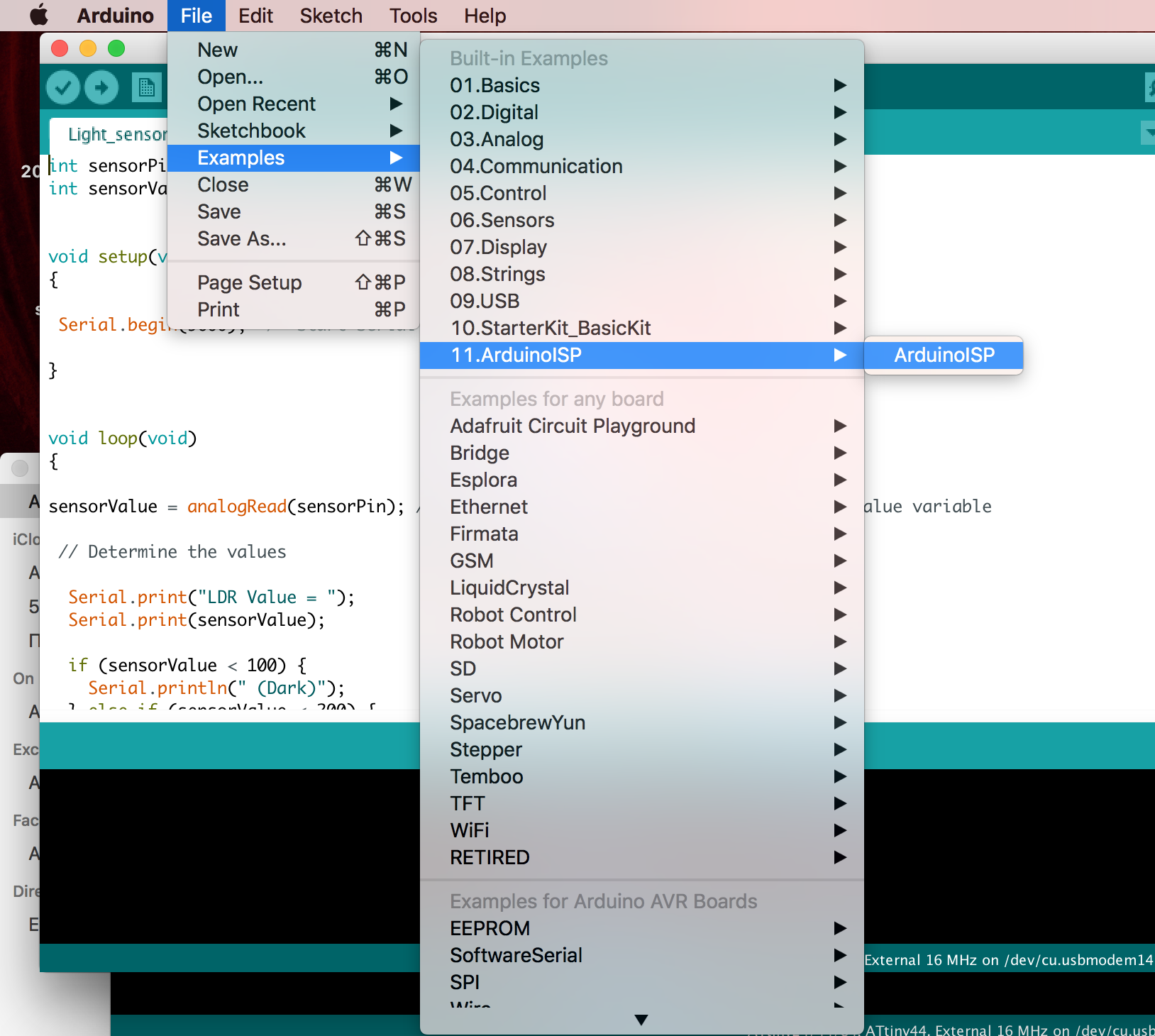Open the RETIRED examples submenu
The height and width of the screenshot is (1036, 1155).
coord(642,857)
